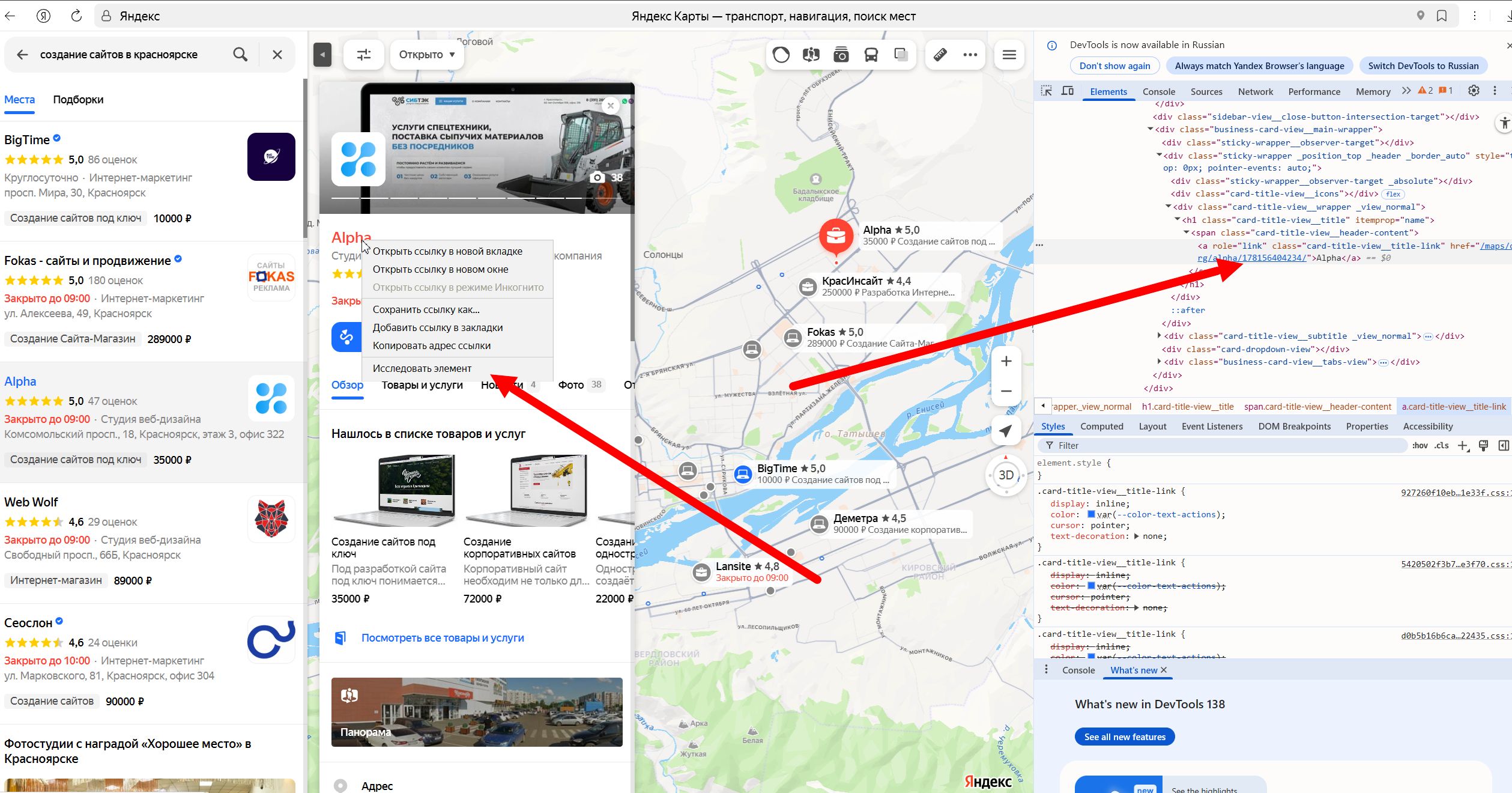Toggle the .cls element classes panel
1512x793 pixels.
pyautogui.click(x=1442, y=446)
